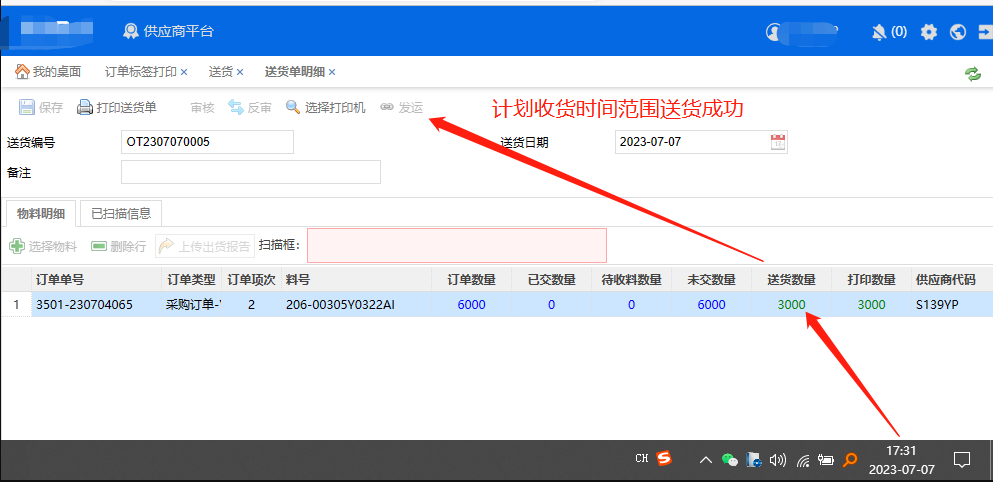Screen dimensions: 993x482
Task: Click the globe language icon
Action: [957, 32]
